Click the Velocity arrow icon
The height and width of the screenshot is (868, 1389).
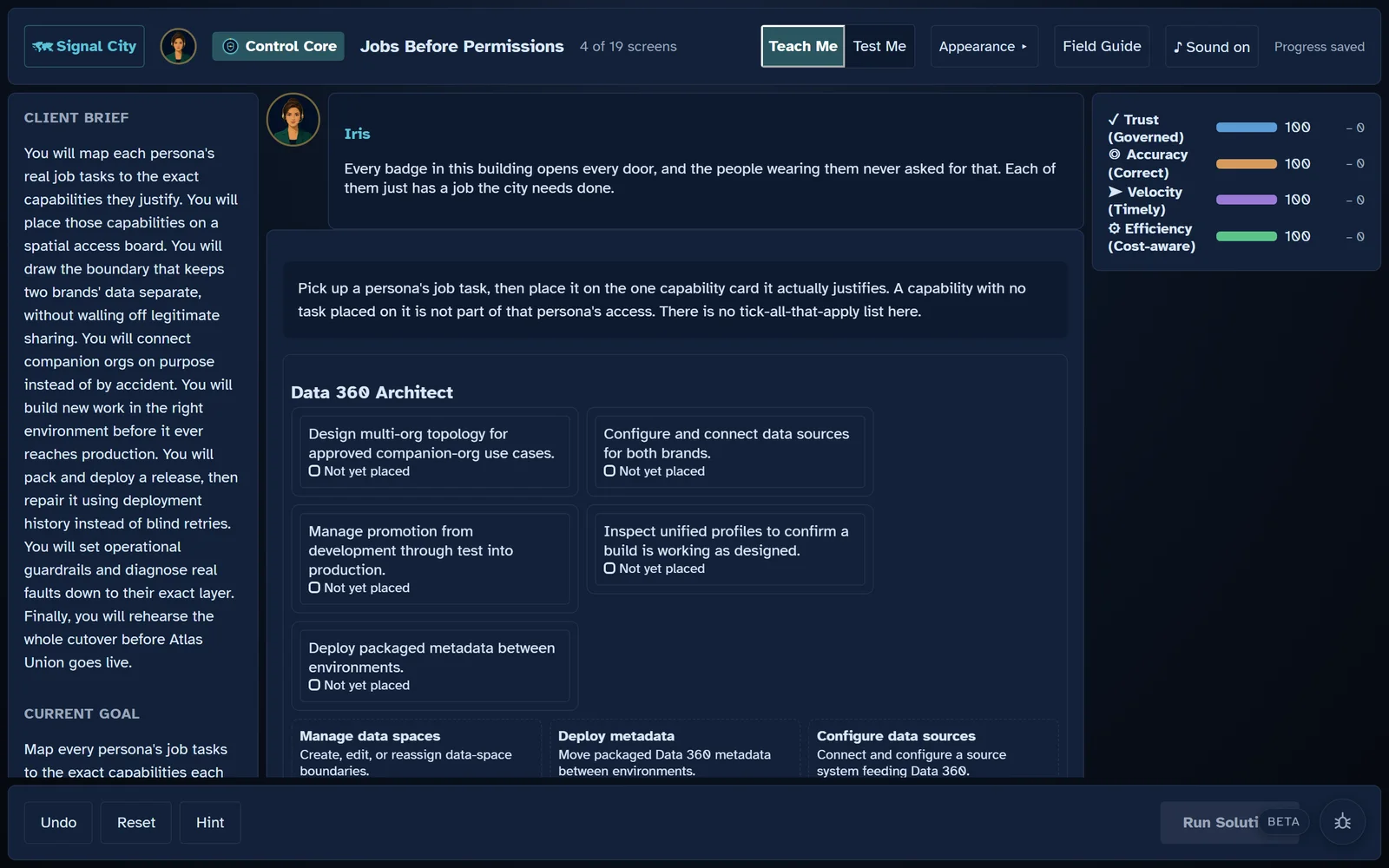(1115, 192)
